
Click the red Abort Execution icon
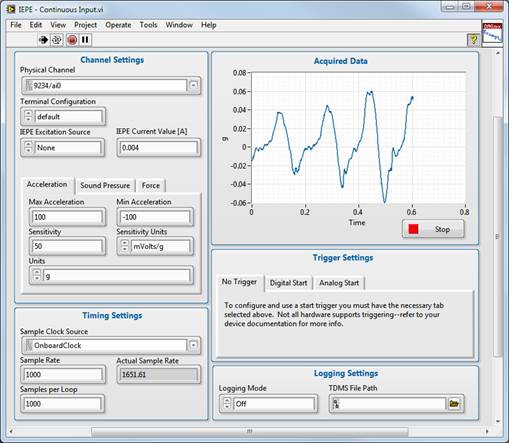tap(72, 40)
